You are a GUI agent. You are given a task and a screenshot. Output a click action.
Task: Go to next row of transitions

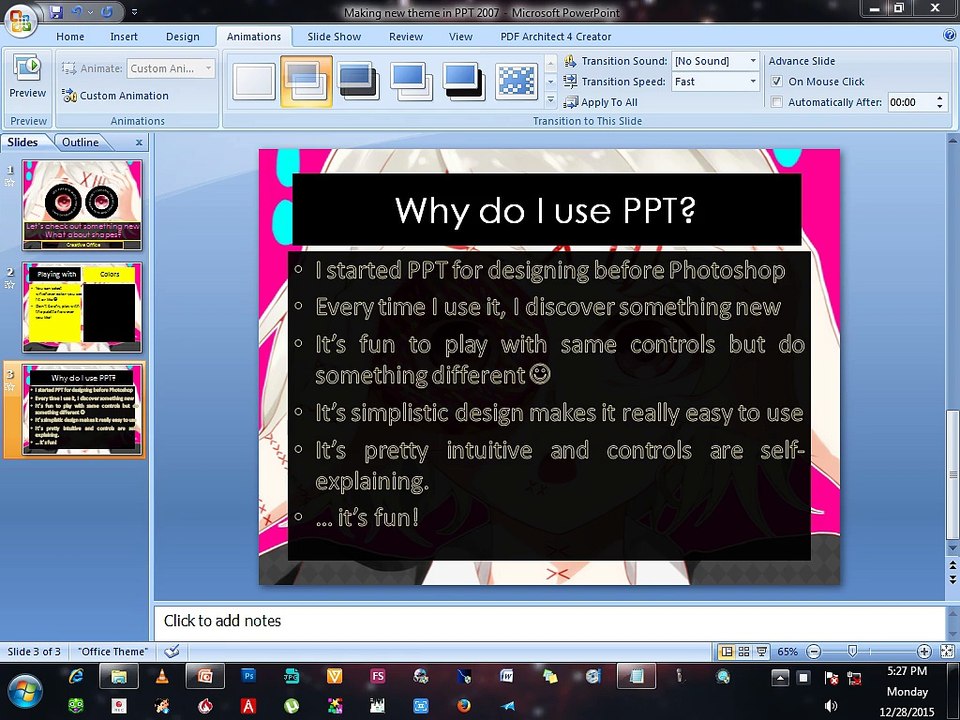tap(550, 81)
